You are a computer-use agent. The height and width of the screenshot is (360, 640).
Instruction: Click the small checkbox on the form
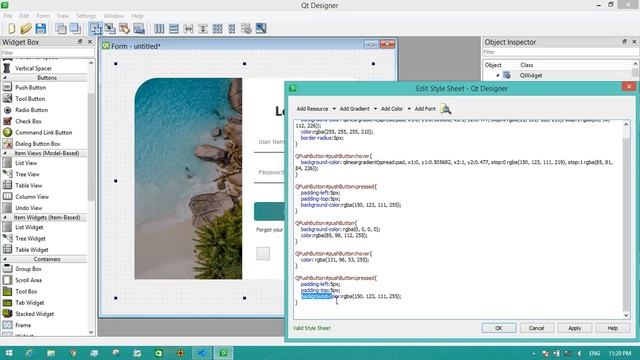[263, 253]
